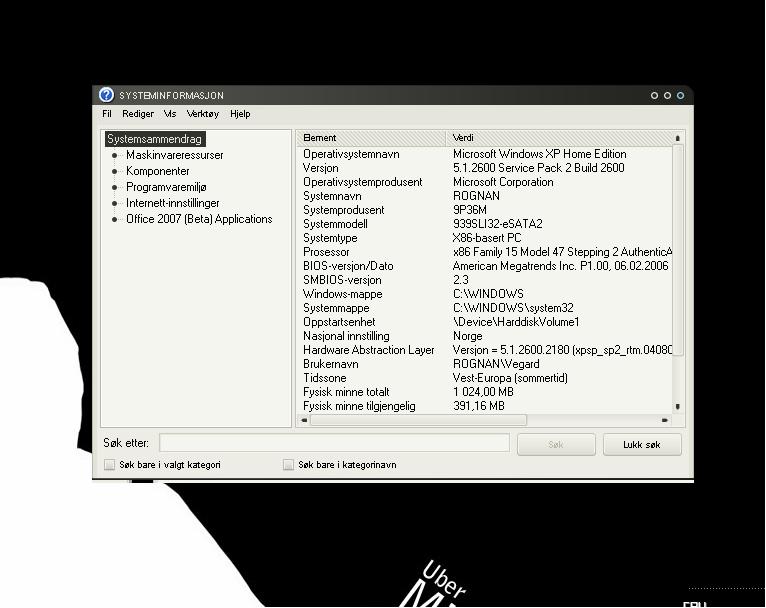Viewport: 766px width, 608px height.
Task: Expand the Internett-innstillinger node
Action: [115, 203]
